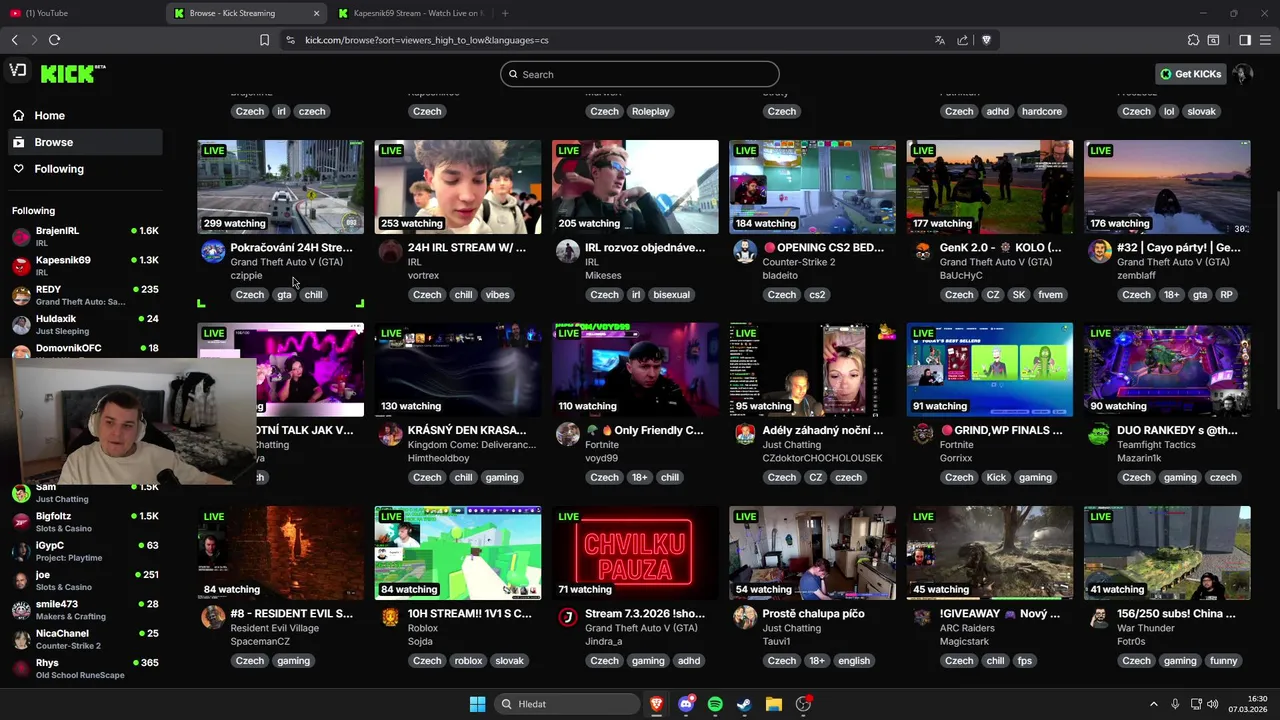
Task: Click the fivem tag under BaUcHyC stream
Action: click(x=1050, y=295)
